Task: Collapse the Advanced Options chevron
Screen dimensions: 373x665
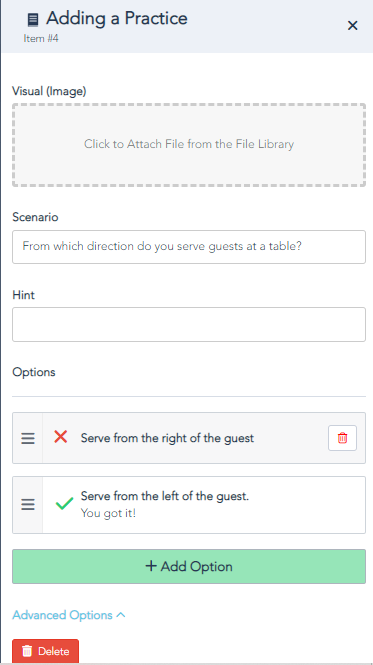Action: [121, 615]
